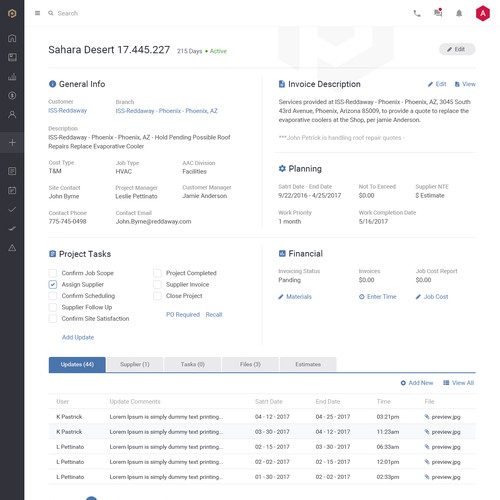Check the Confirm Site Satisfaction checkbox

[x=53, y=319]
